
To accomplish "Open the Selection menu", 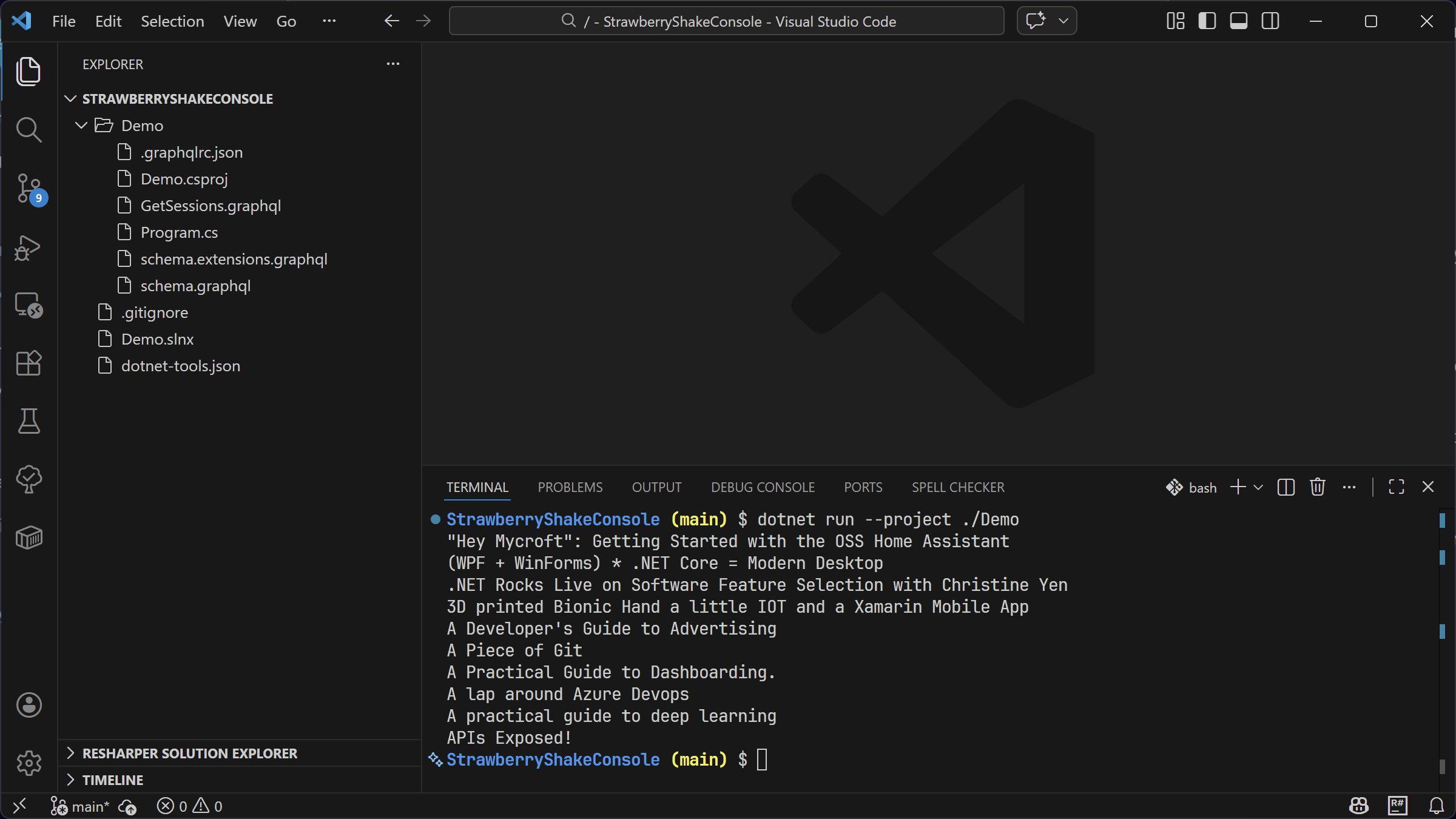I will [172, 21].
